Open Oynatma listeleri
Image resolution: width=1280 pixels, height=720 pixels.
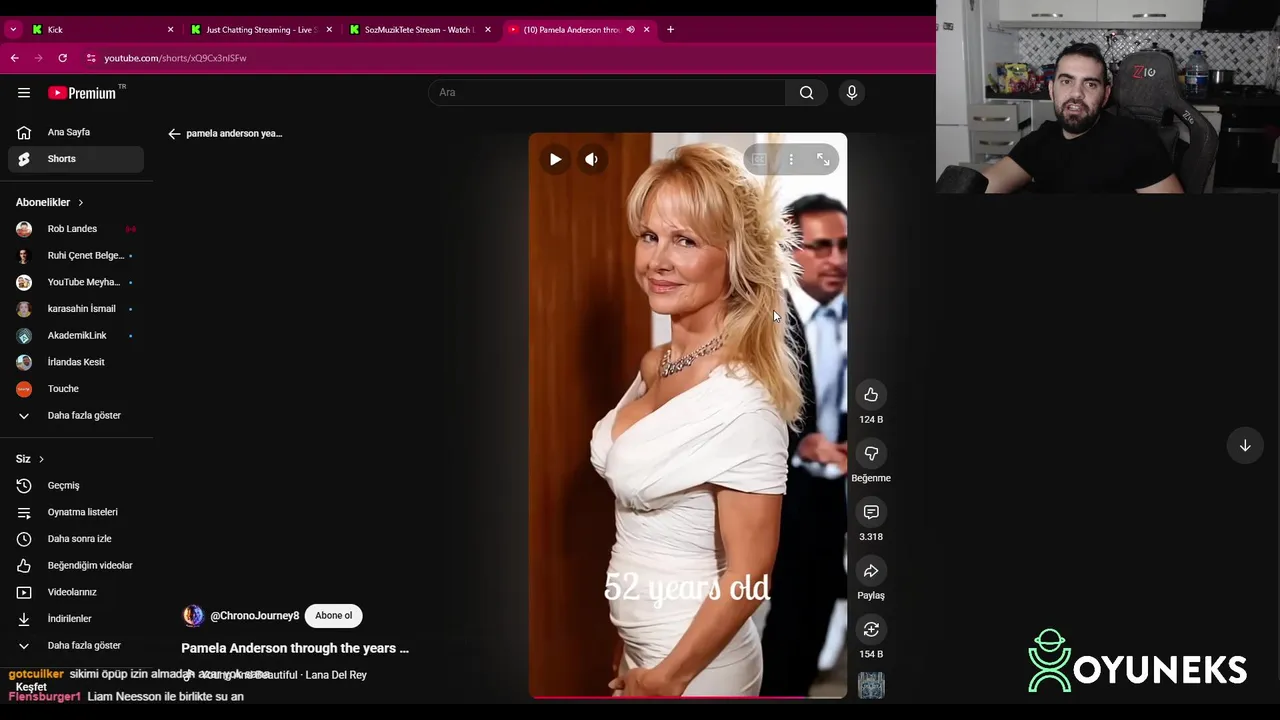point(76,512)
